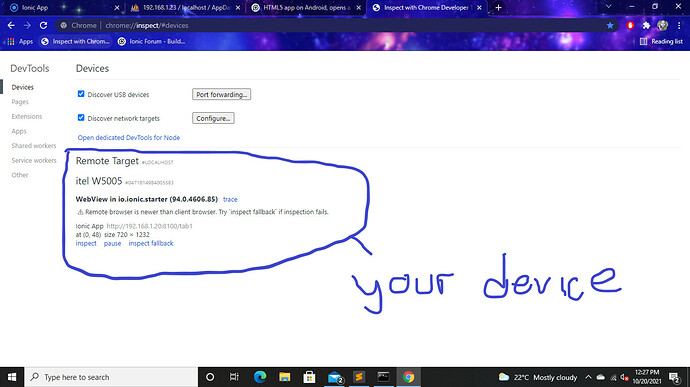This screenshot has height=387, width=690.
Task: Open the notification center icon
Action: coord(675,377)
